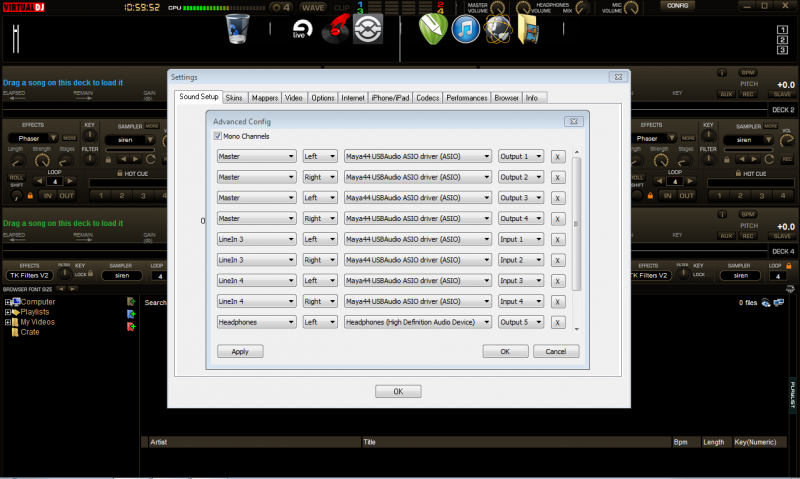Open the Headphones source dropdown
The height and width of the screenshot is (479, 800).
click(257, 322)
